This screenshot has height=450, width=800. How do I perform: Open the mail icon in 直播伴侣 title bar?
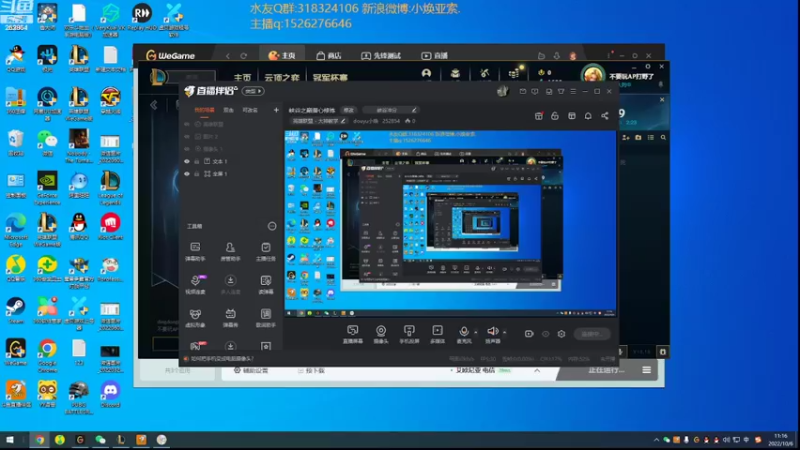pyautogui.click(x=522, y=92)
